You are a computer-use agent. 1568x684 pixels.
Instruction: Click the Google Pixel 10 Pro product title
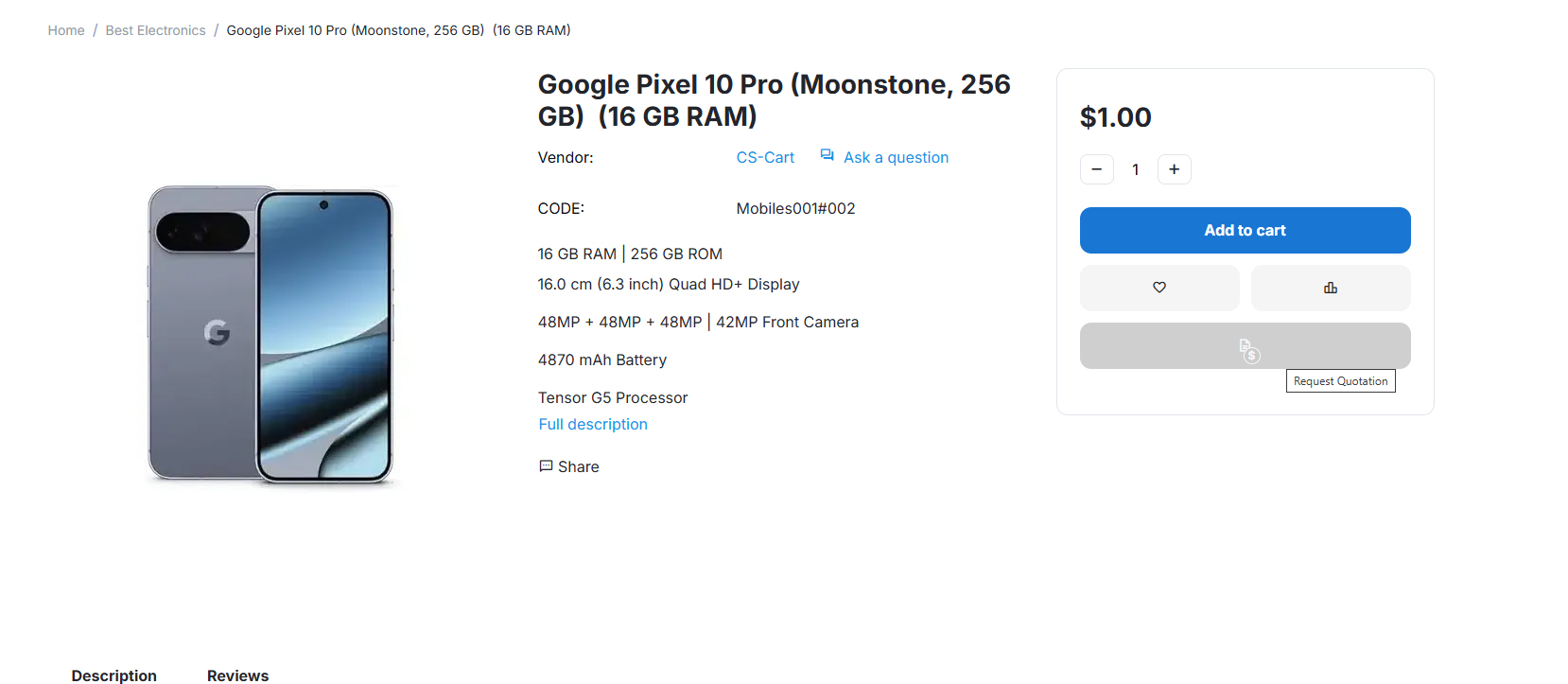774,100
